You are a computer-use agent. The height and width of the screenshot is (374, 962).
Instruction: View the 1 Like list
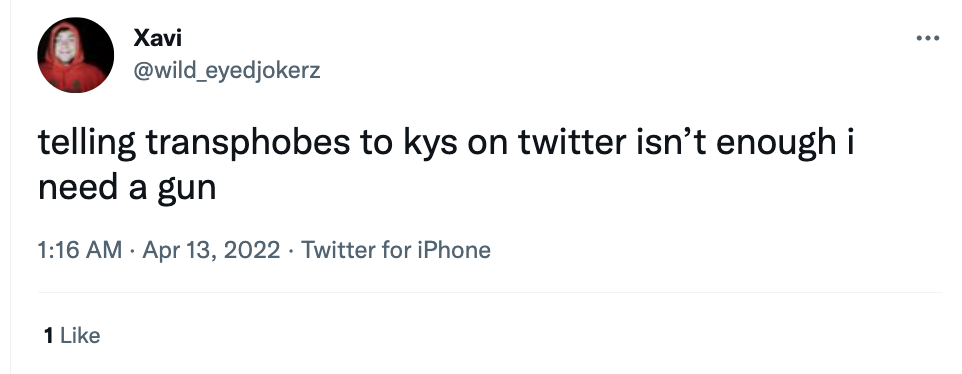click(72, 335)
